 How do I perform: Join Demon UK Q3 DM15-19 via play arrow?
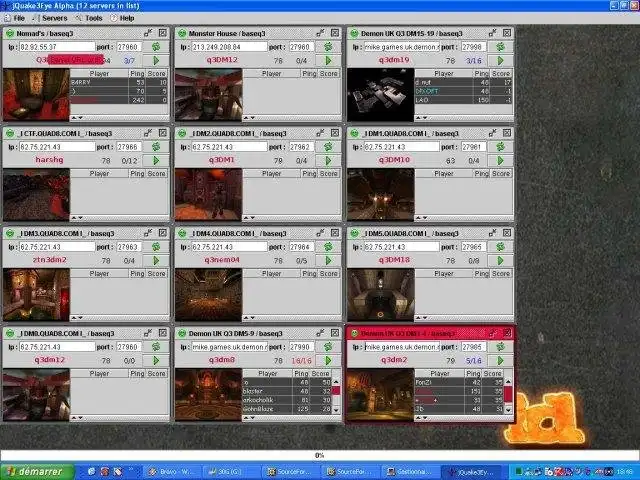[500, 60]
